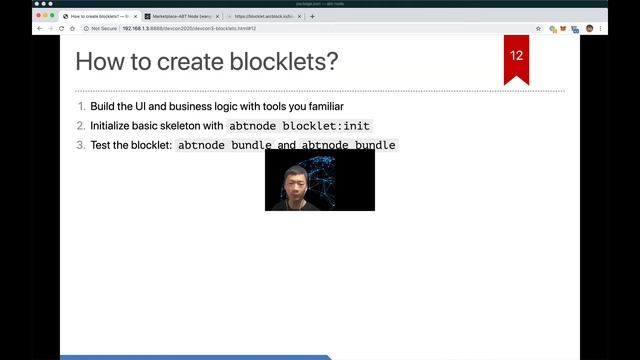Click the text Build the UI and business logic

click(164, 107)
